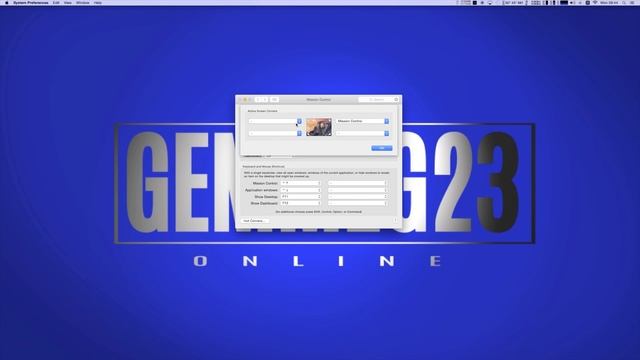Open the bottom-right hot corner dropdown
This screenshot has width=640, height=360.
pyautogui.click(x=362, y=133)
